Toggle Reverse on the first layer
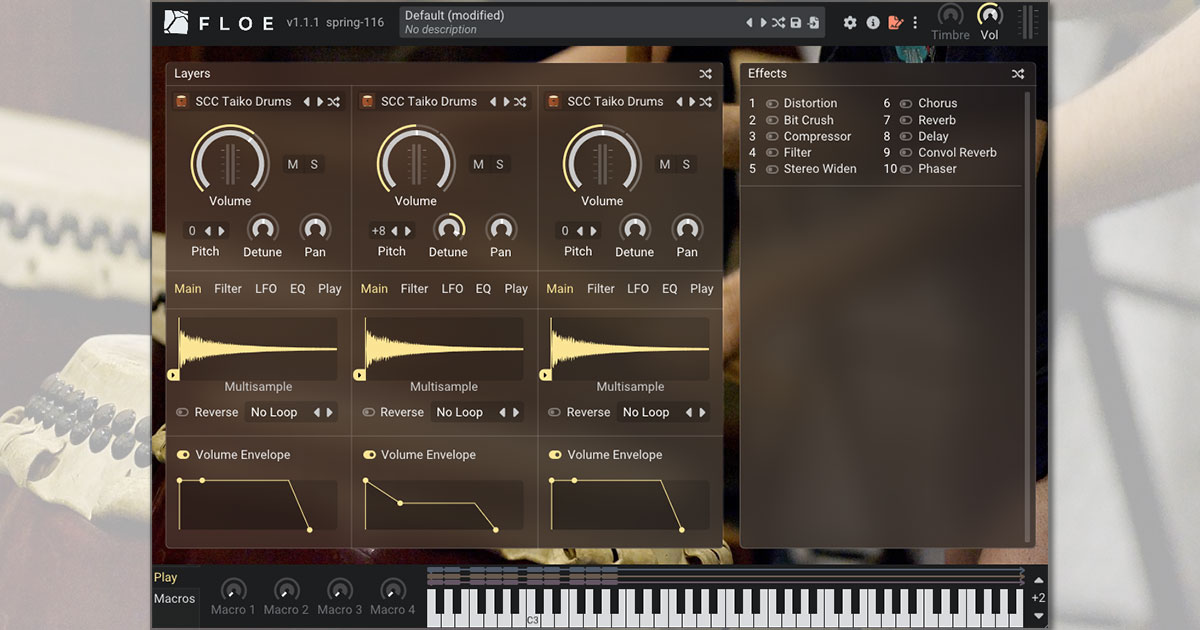This screenshot has width=1200, height=630. [182, 412]
